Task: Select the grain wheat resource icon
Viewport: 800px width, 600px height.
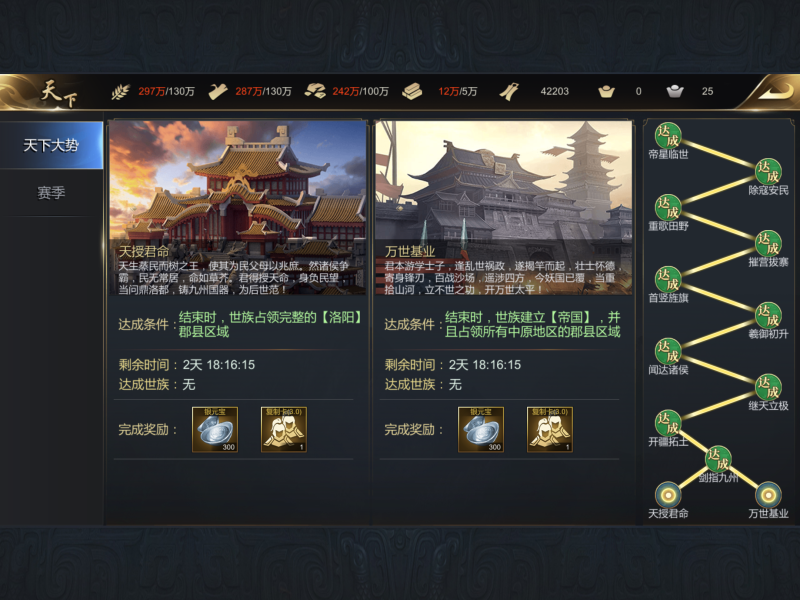Action: click(120, 92)
